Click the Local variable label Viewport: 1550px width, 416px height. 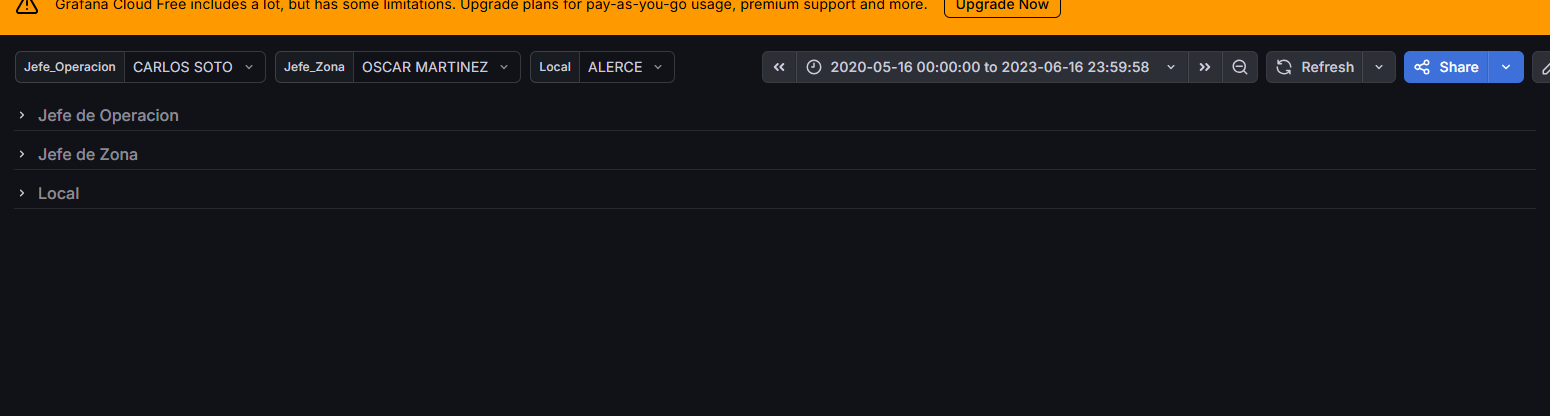(x=555, y=67)
